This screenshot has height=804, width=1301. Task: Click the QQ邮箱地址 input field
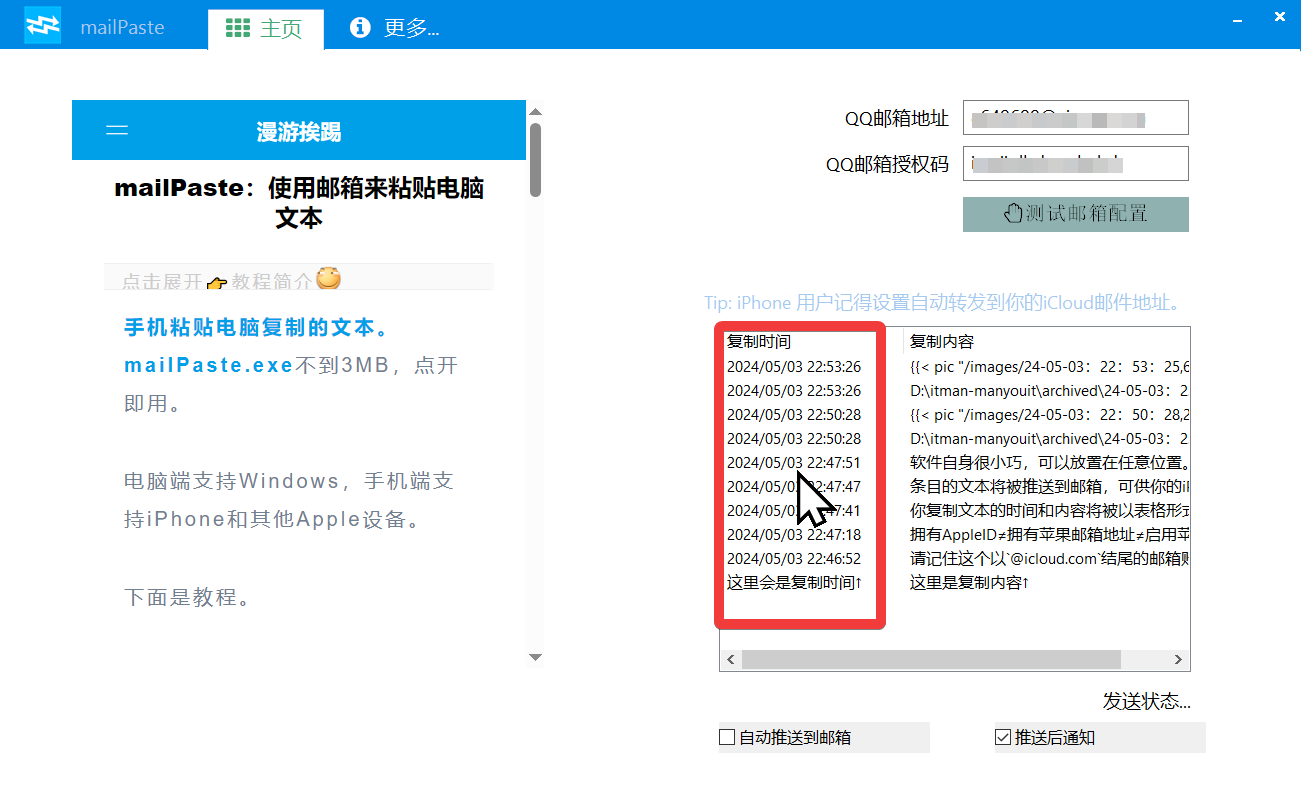coord(1074,117)
